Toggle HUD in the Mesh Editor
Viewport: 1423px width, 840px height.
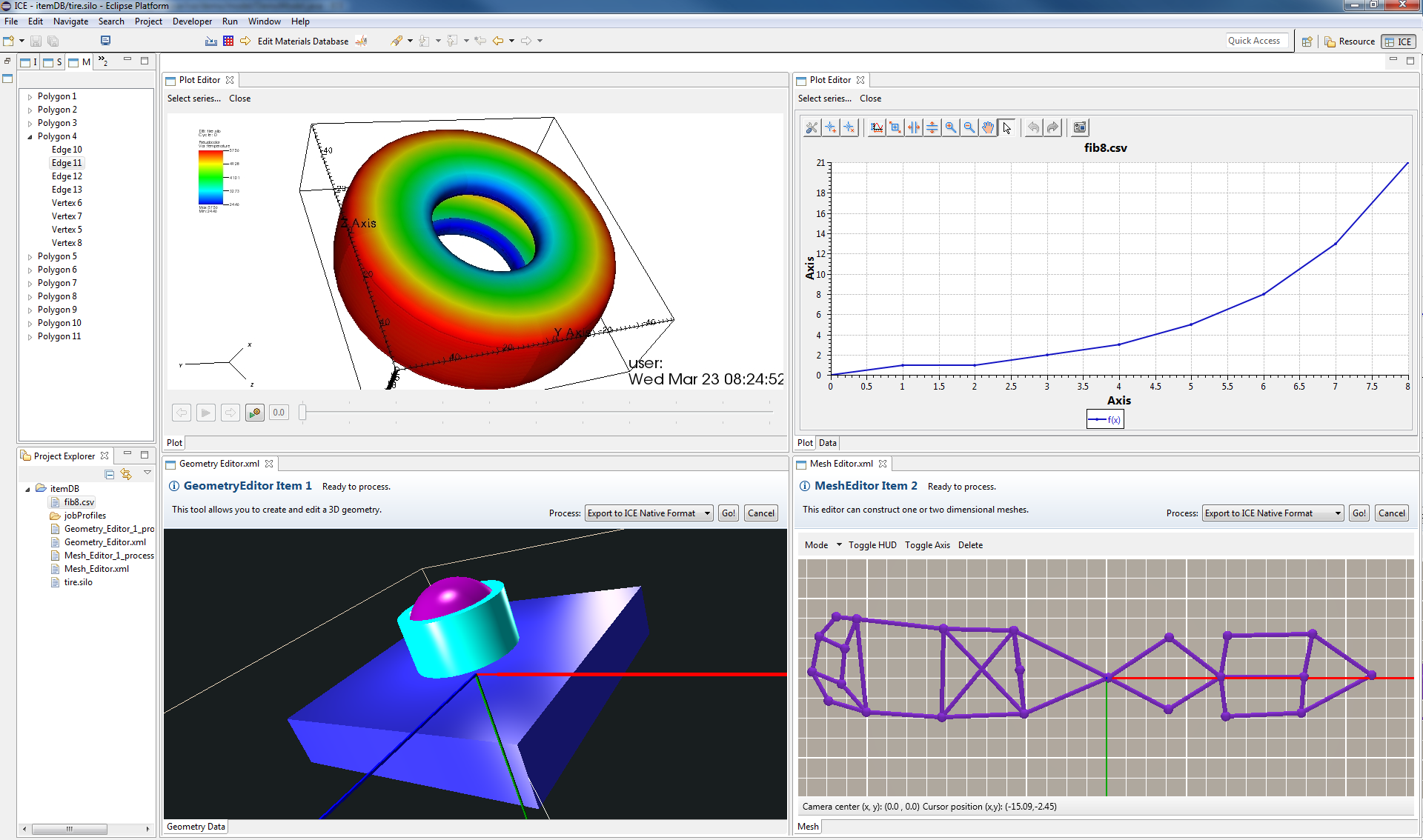tap(872, 544)
